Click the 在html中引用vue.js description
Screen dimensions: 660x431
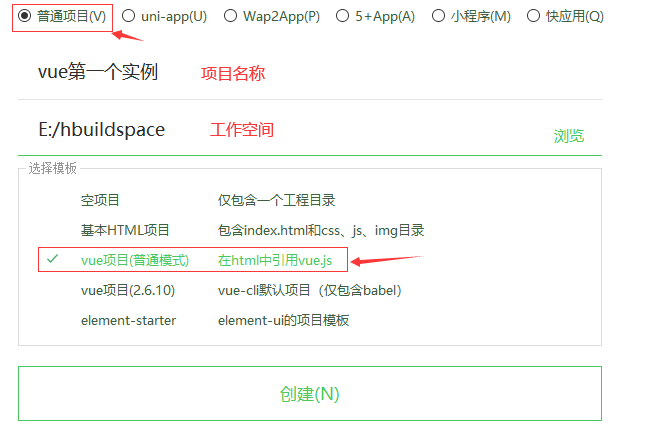(x=275, y=260)
